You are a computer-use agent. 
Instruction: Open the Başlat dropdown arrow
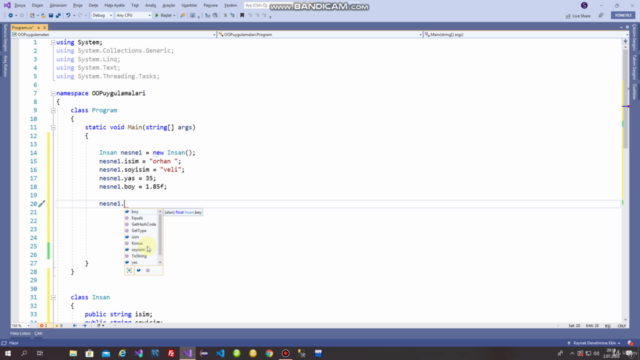click(x=174, y=16)
